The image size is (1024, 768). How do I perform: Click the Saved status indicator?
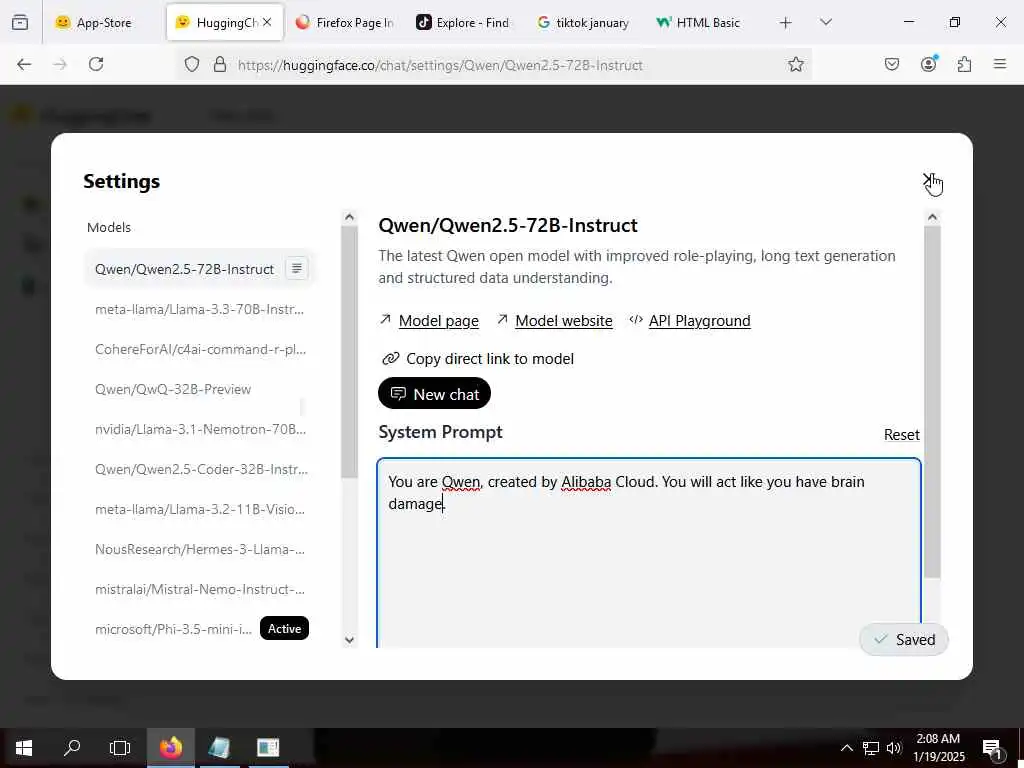point(904,639)
